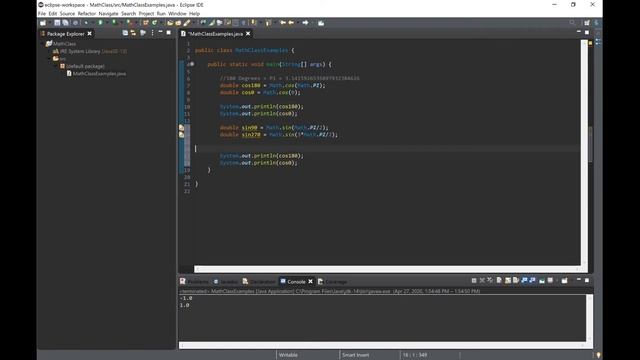The image size is (640, 360).
Task: Click the Writable status bar entry
Action: click(288, 355)
